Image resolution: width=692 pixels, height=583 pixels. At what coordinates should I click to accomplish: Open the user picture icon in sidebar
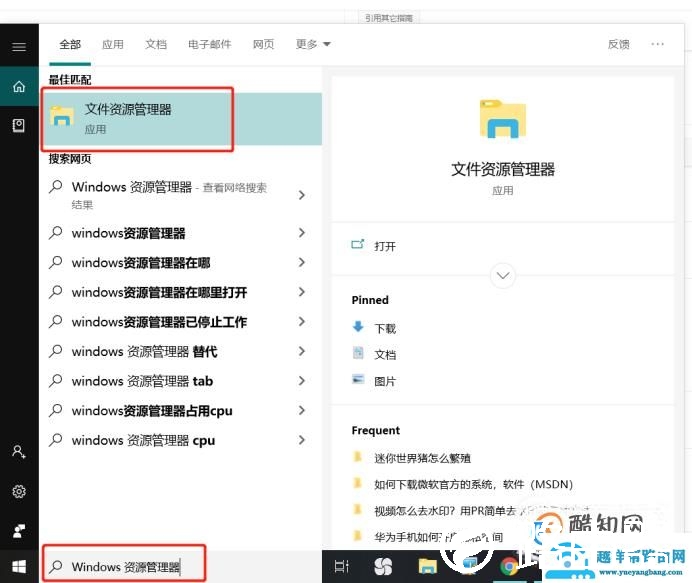[x=19, y=530]
